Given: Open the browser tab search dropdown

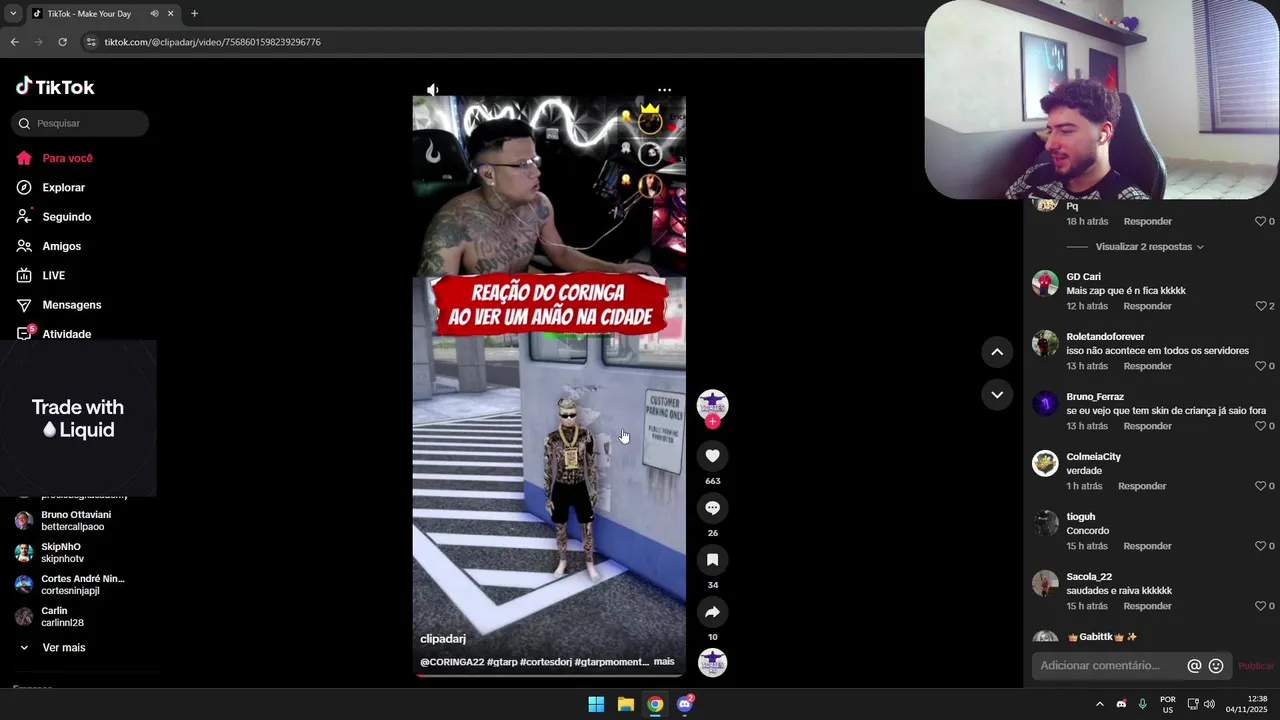Looking at the screenshot, I should 13,14.
